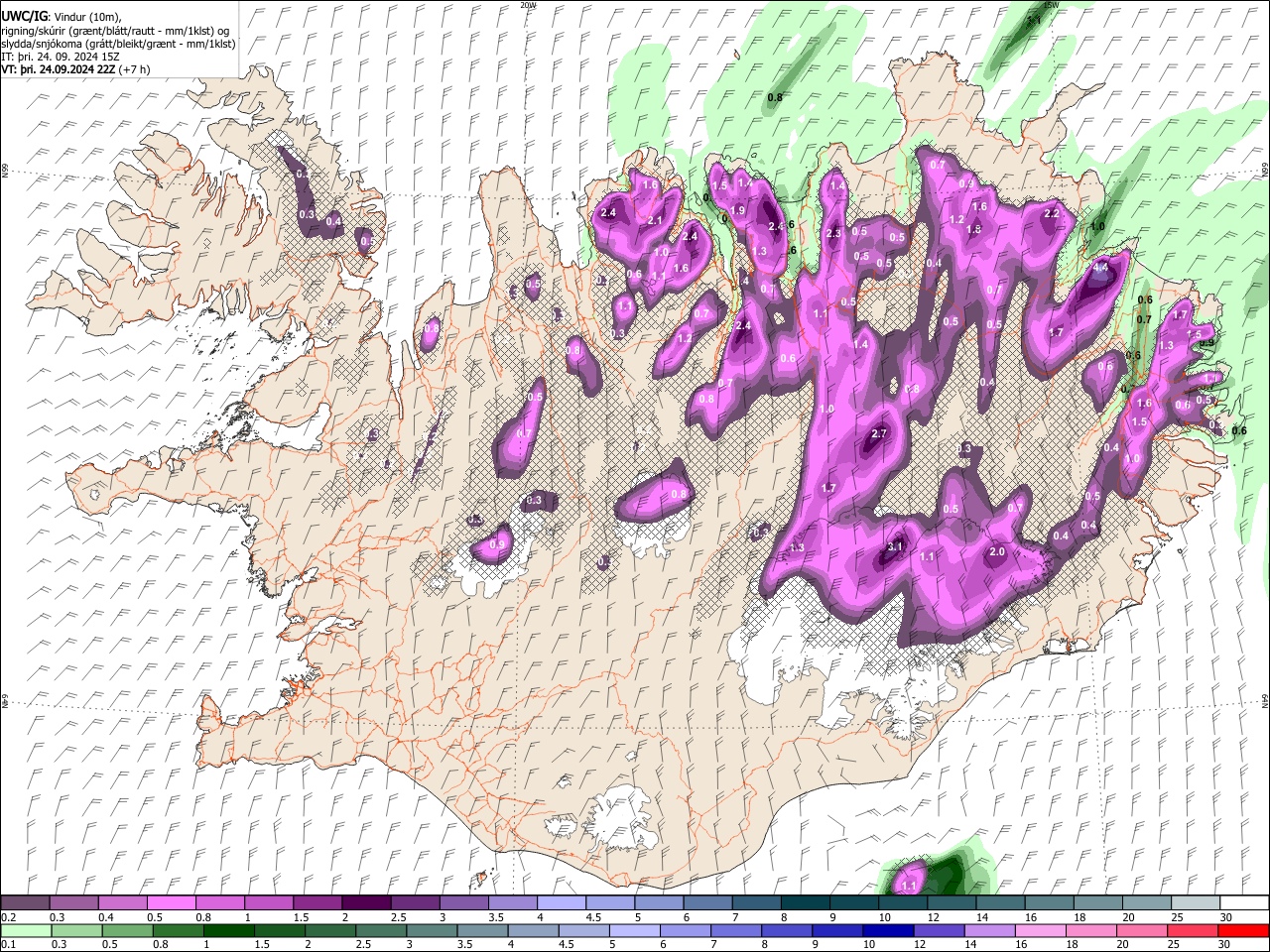
Task: Select the upper-scale swatch starting at 2.5
Action: [x=414, y=903]
